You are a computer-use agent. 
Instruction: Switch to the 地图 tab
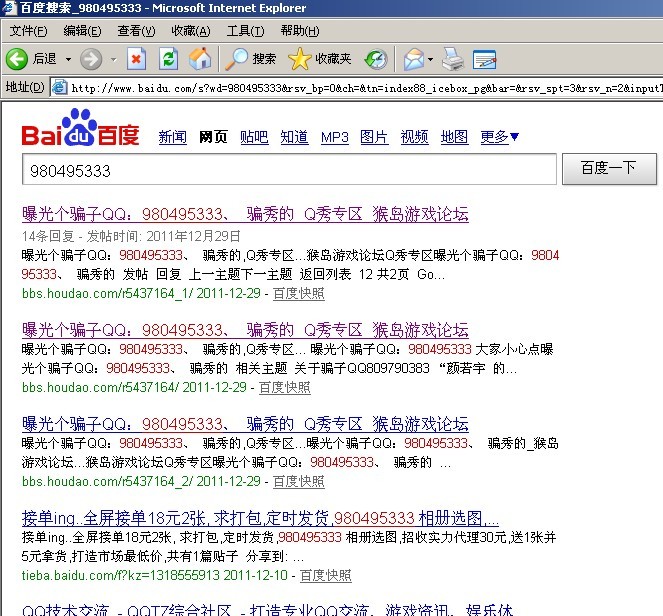455,137
